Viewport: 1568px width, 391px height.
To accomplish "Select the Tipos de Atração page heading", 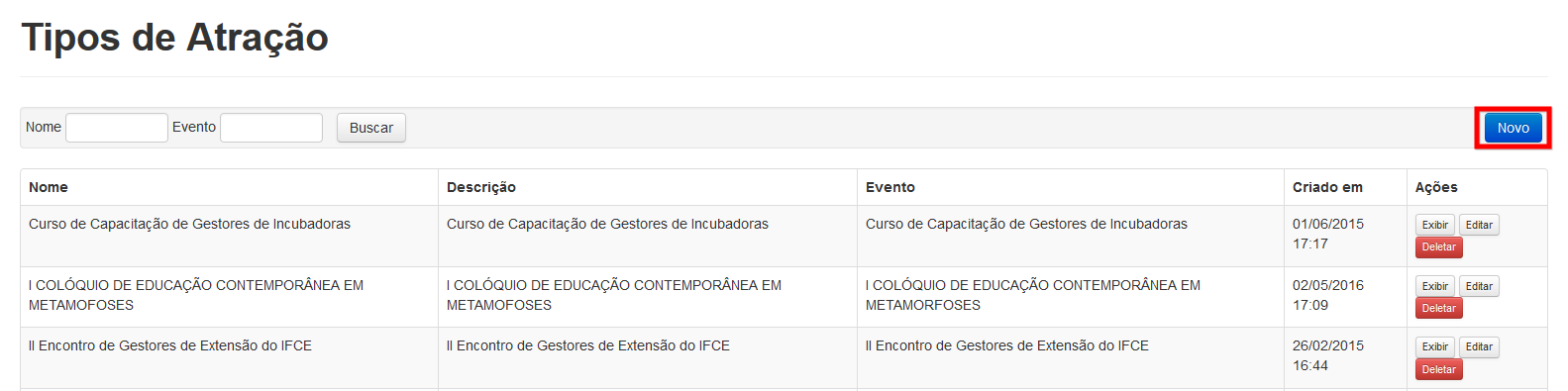I will [x=175, y=38].
